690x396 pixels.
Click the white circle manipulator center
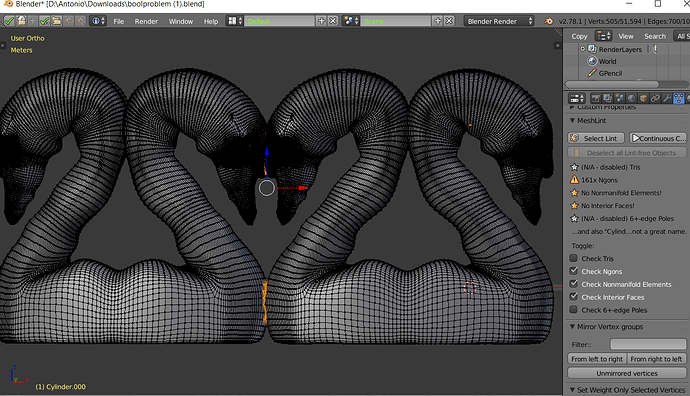pos(266,188)
